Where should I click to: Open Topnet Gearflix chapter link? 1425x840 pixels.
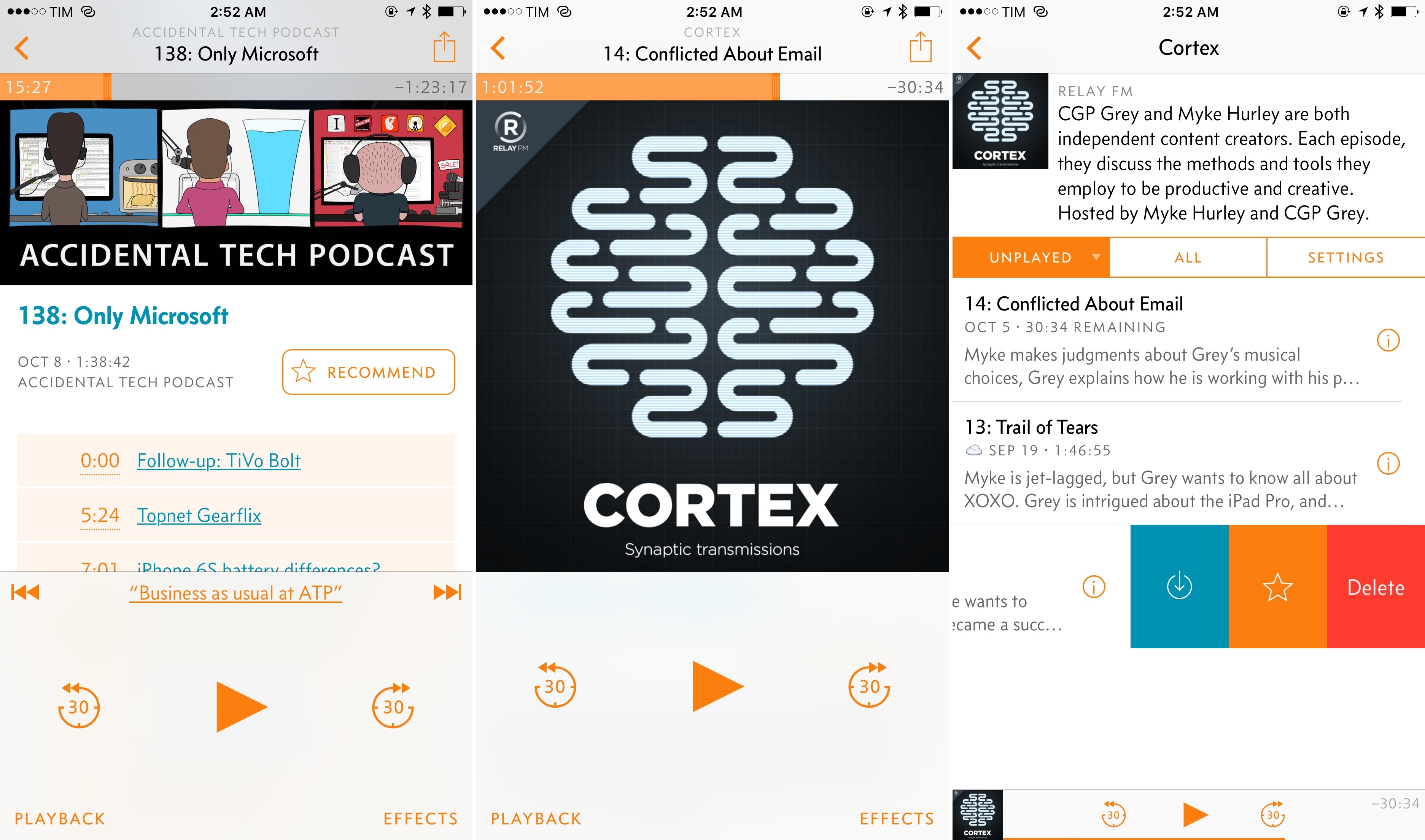click(x=199, y=515)
